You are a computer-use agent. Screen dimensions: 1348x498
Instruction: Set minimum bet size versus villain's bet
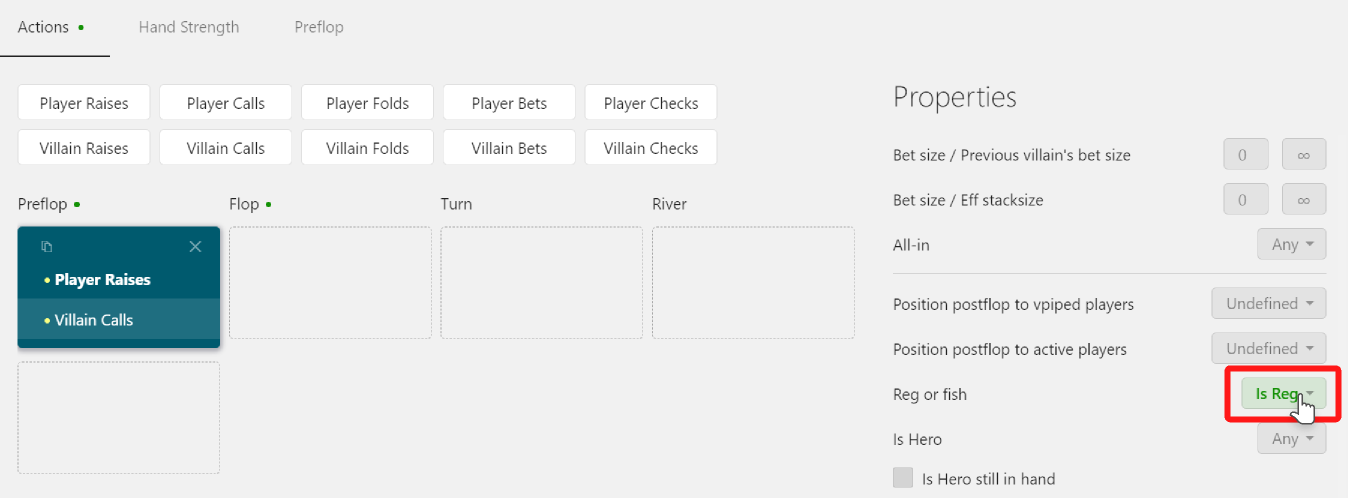[1246, 155]
